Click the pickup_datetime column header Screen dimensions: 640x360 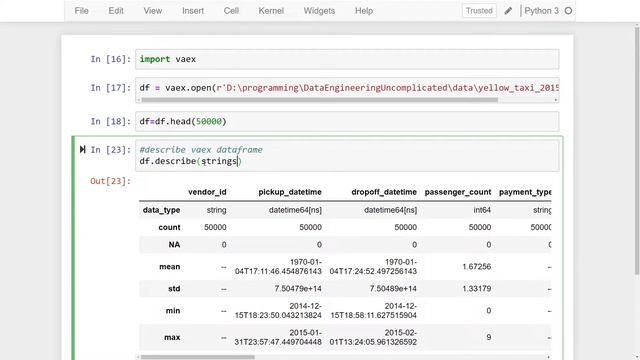[x=290, y=192]
